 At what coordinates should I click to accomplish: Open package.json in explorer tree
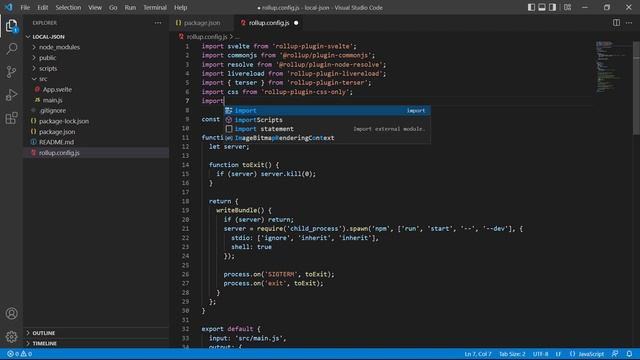tap(96, 132)
